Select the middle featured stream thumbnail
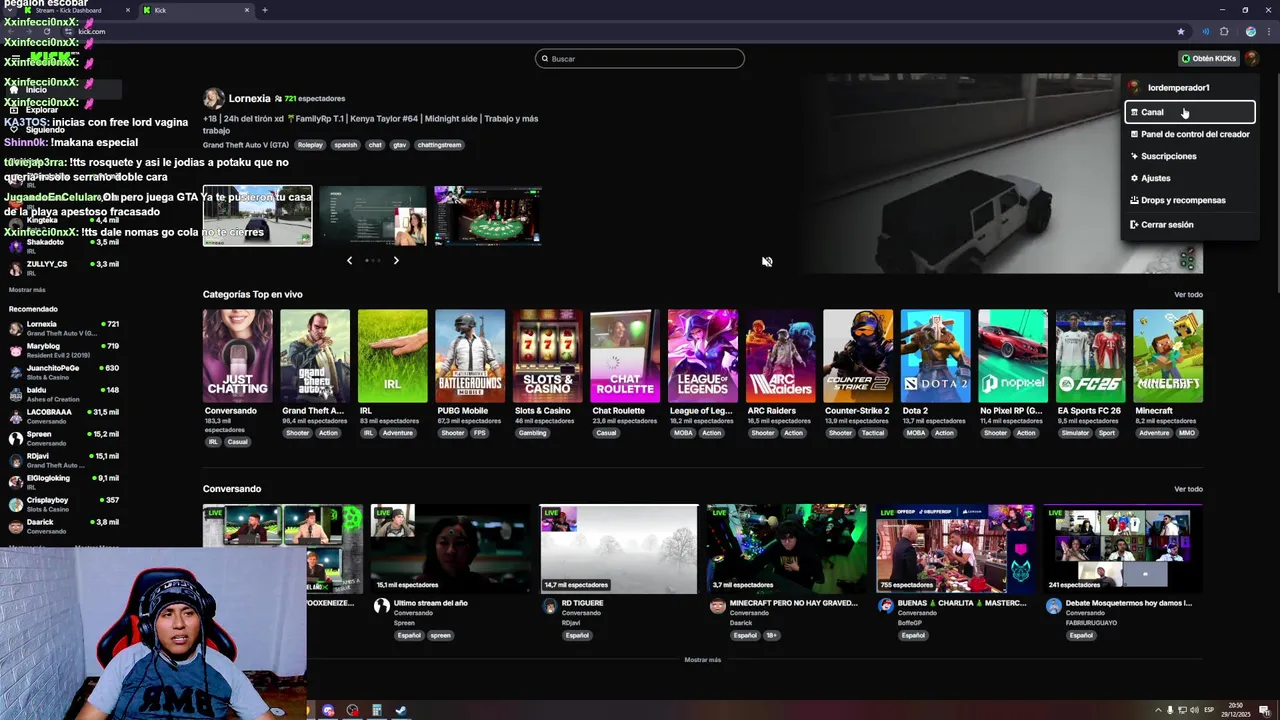This screenshot has width=1280, height=720. 373,215
